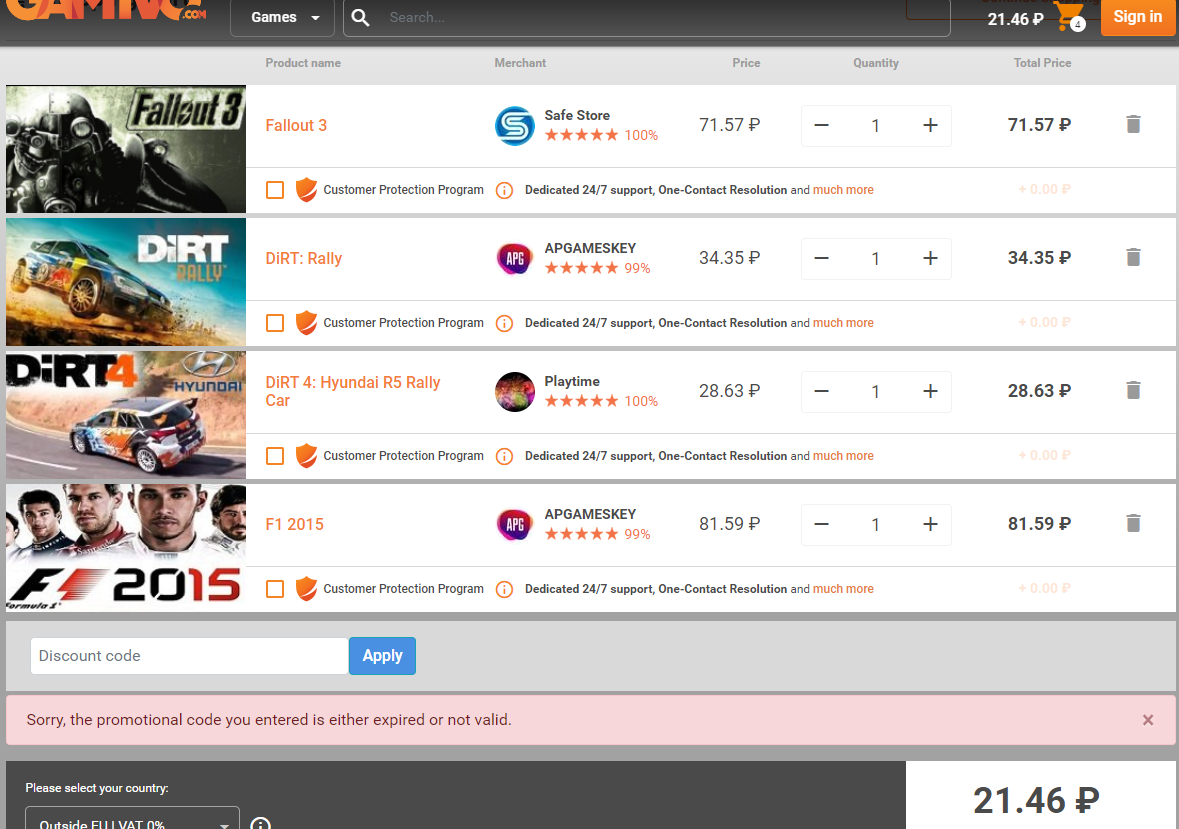Viewport: 1179px width, 829px height.
Task: Open the DiRT 4 Hyundai cover thumbnail
Action: (x=126, y=415)
